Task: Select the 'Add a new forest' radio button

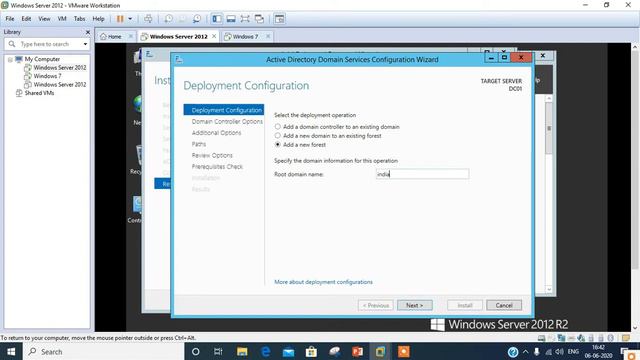Action: click(x=278, y=144)
